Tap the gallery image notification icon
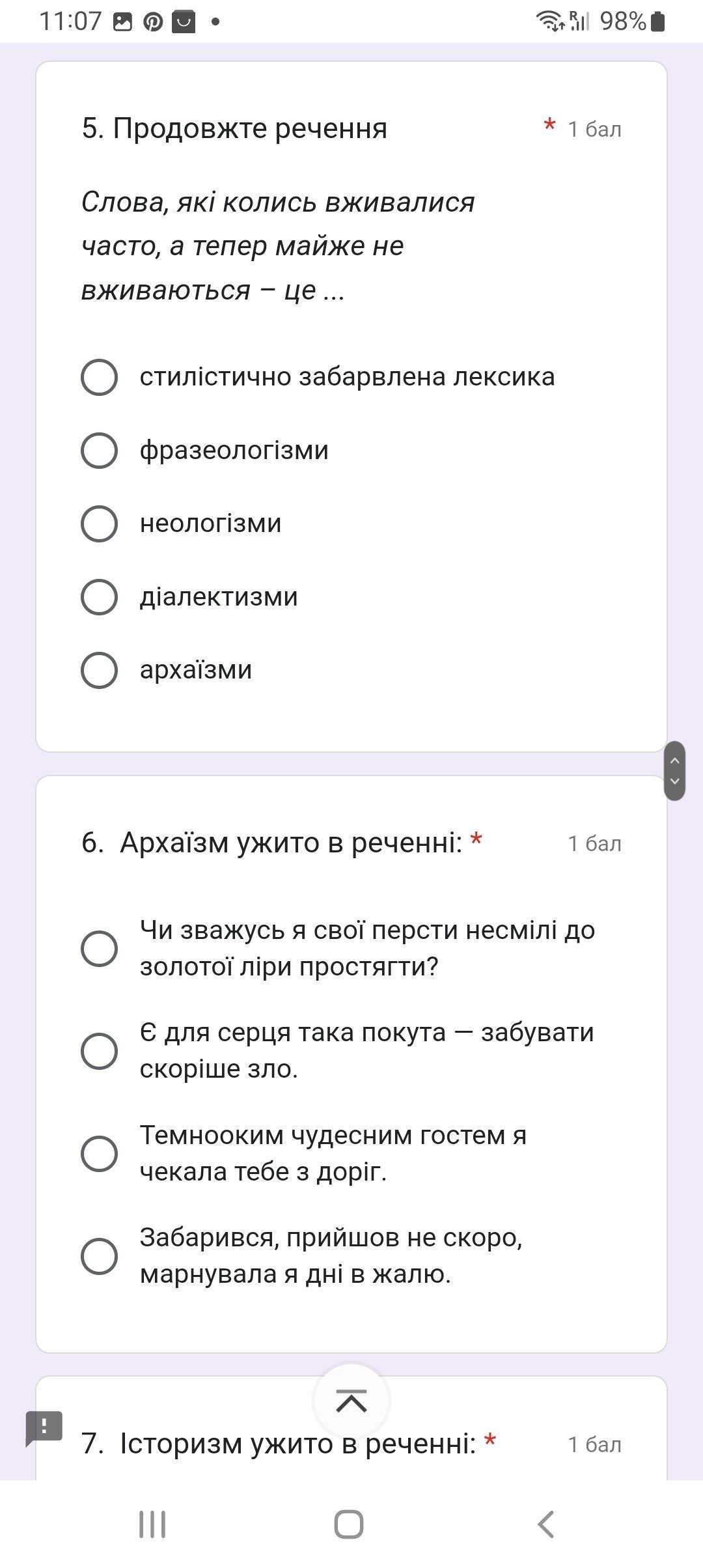This screenshot has width=703, height=1568. (122, 22)
